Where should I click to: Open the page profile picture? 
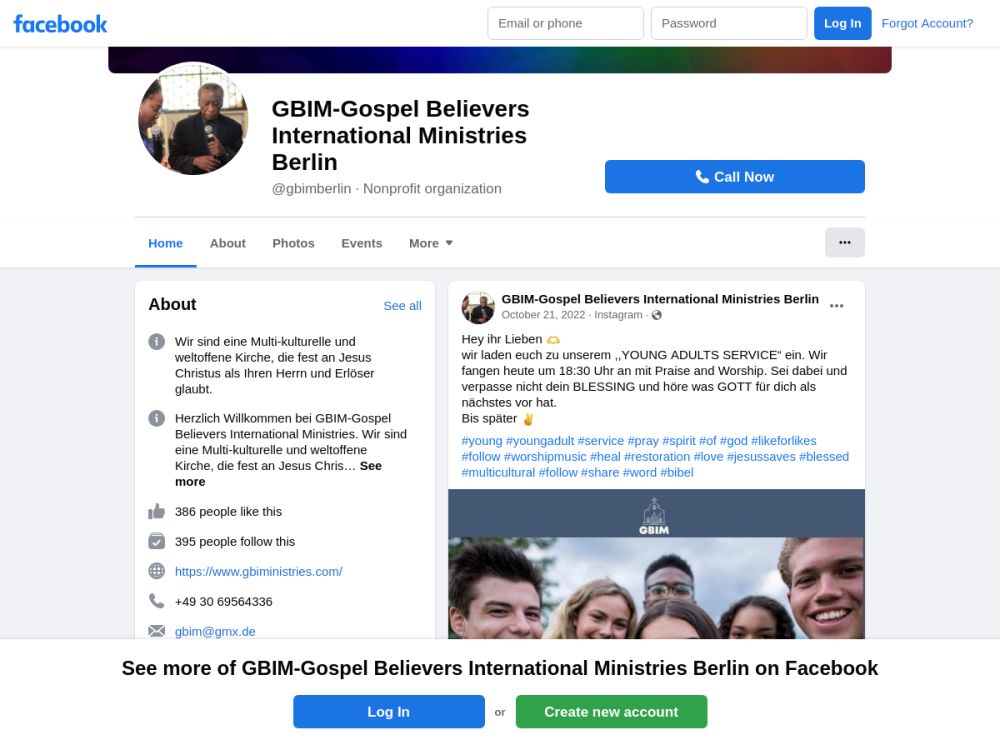coord(193,119)
